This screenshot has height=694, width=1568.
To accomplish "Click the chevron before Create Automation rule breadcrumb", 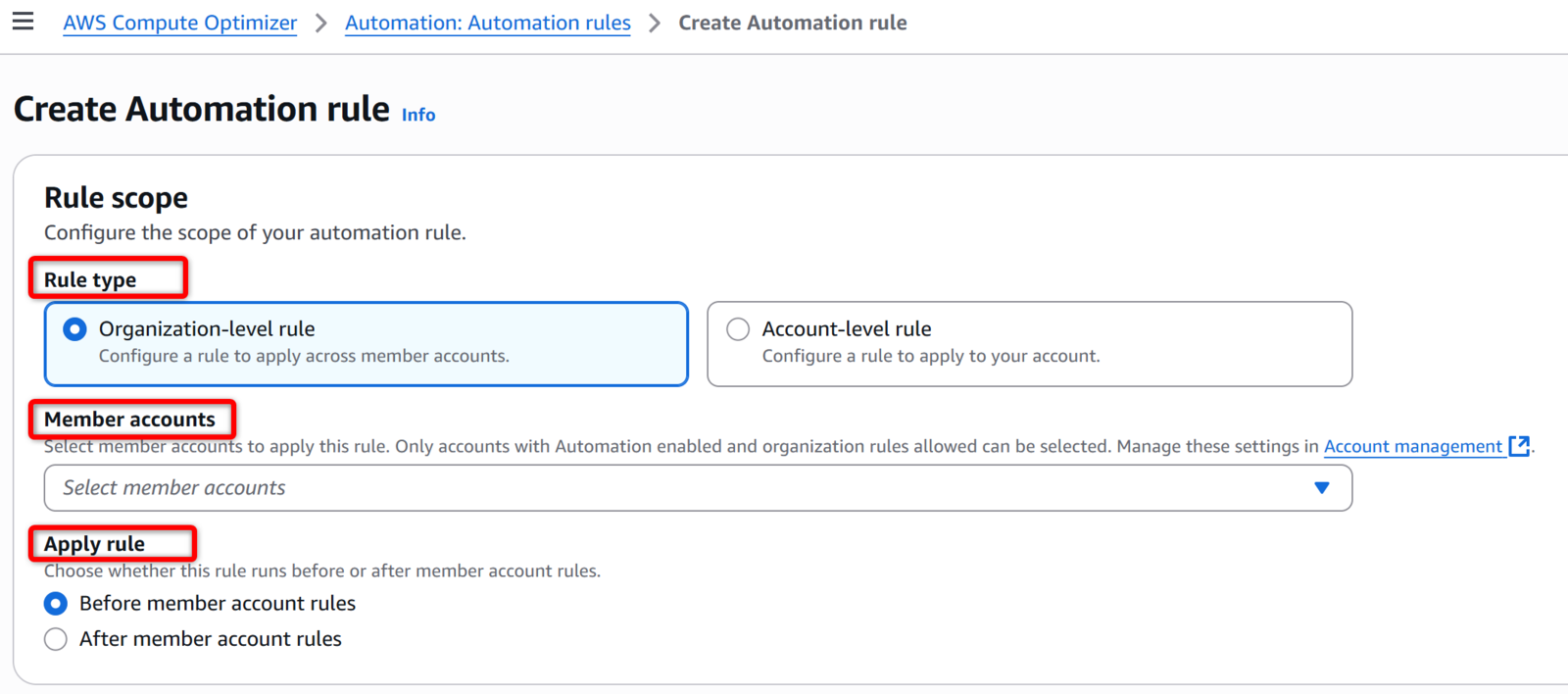I will pos(655,23).
